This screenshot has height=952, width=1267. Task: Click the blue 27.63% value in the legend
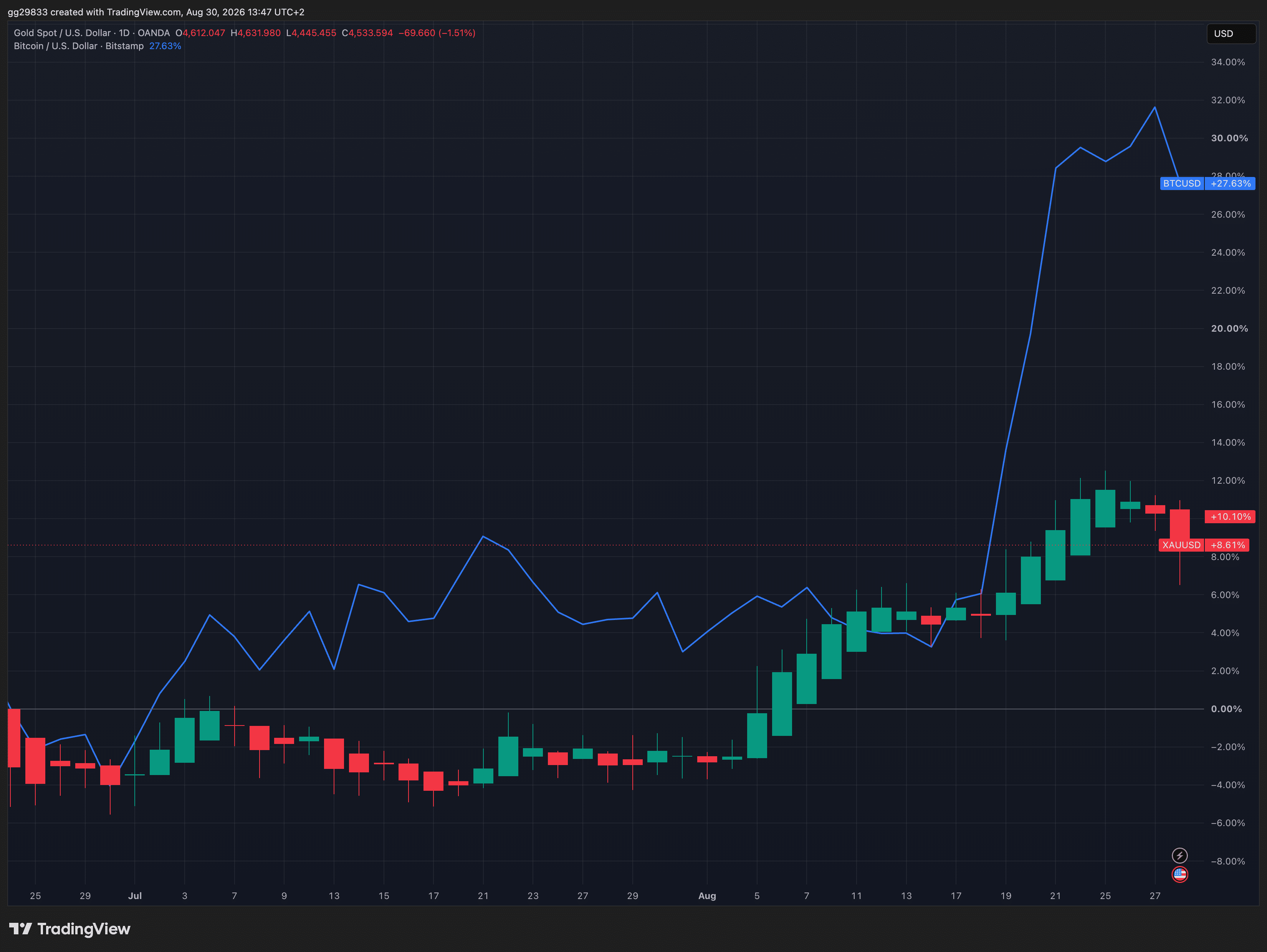click(165, 46)
